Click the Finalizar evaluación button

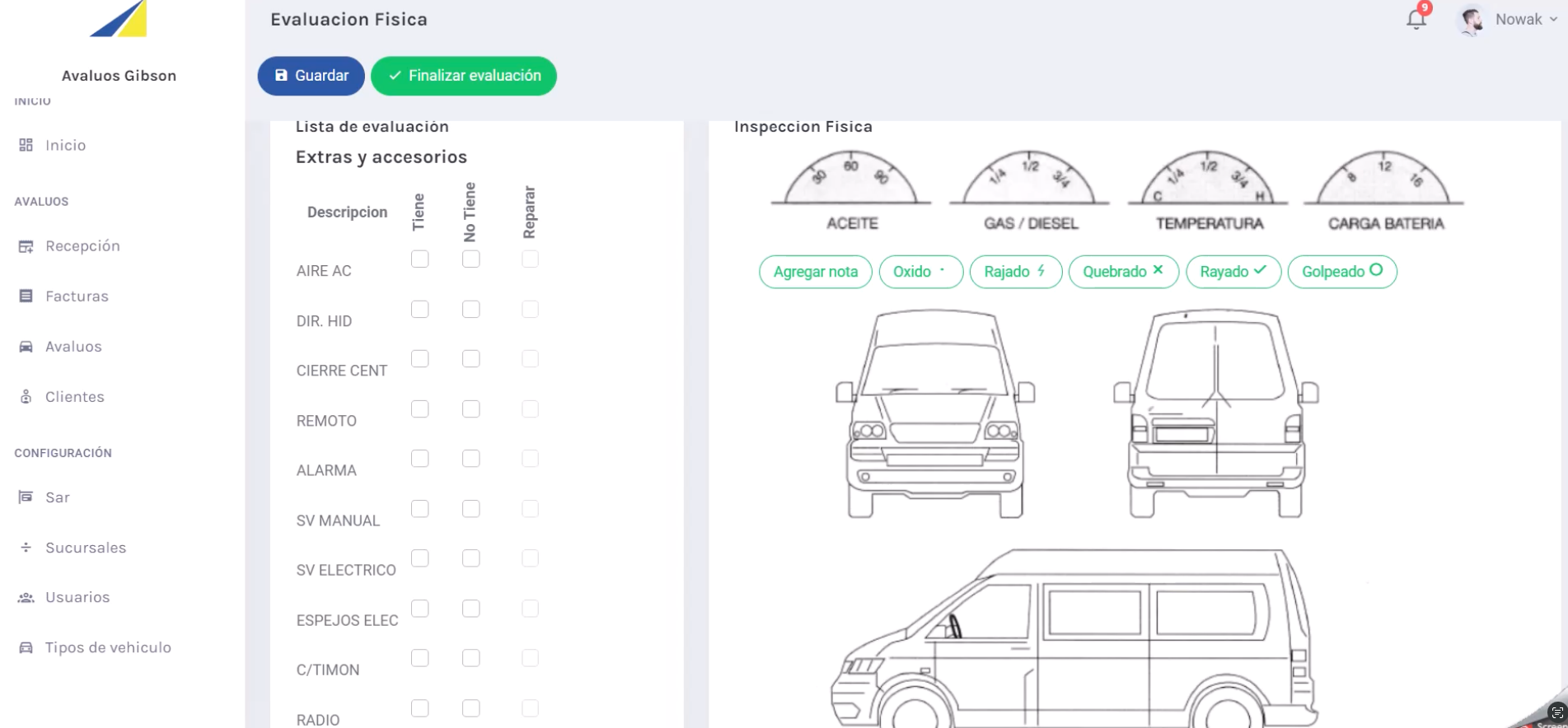(x=464, y=76)
